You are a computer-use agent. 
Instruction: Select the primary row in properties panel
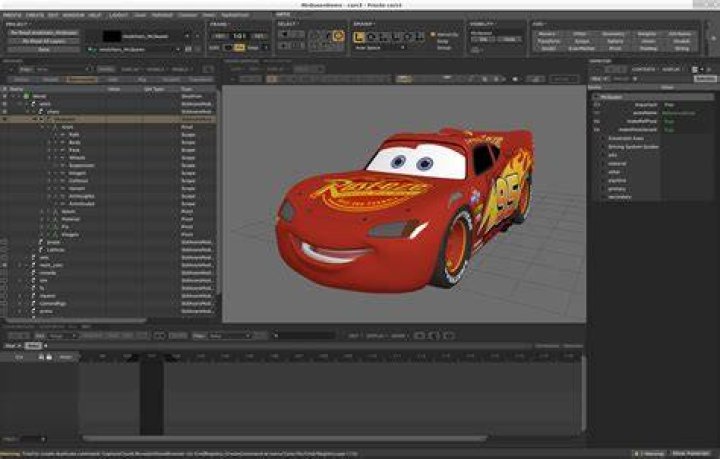652,189
